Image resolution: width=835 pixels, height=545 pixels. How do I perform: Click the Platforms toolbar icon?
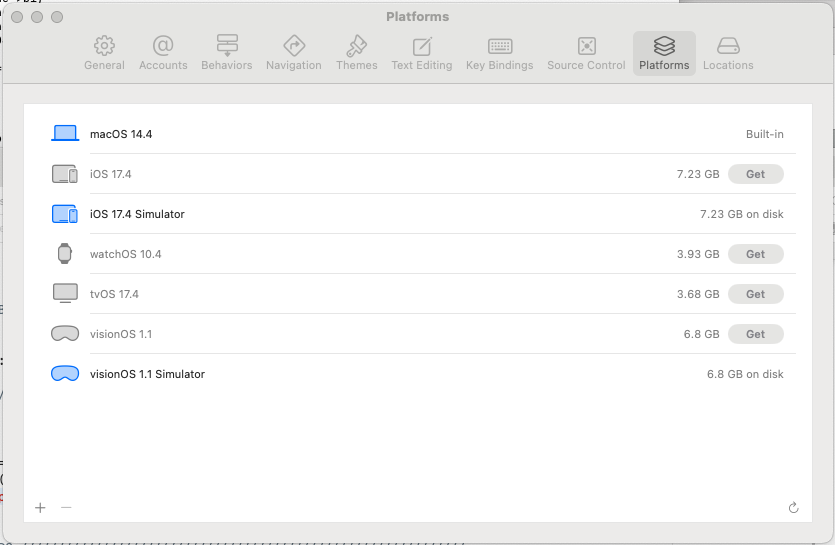coord(664,53)
